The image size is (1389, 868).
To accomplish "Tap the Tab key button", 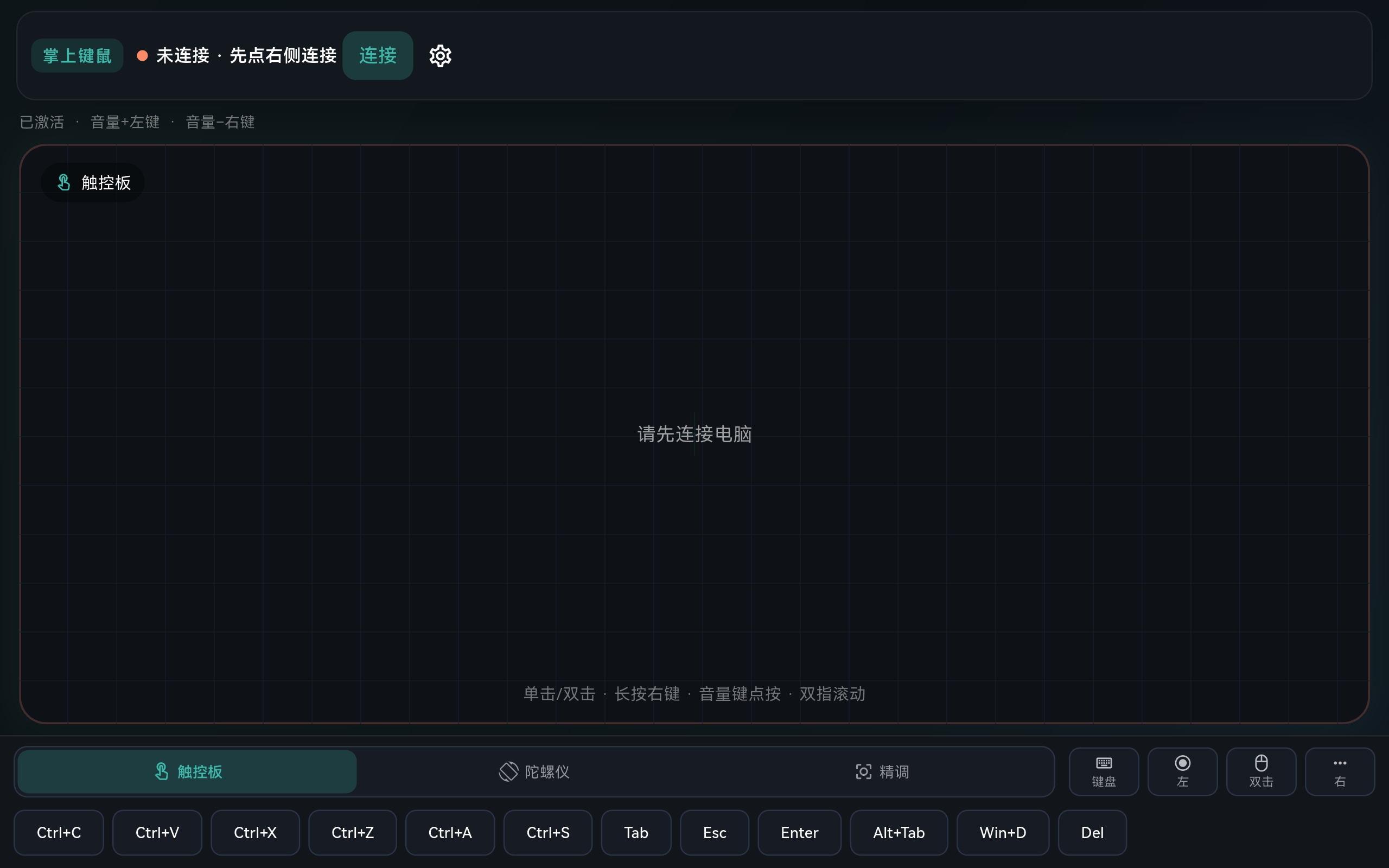I will 636,832.
